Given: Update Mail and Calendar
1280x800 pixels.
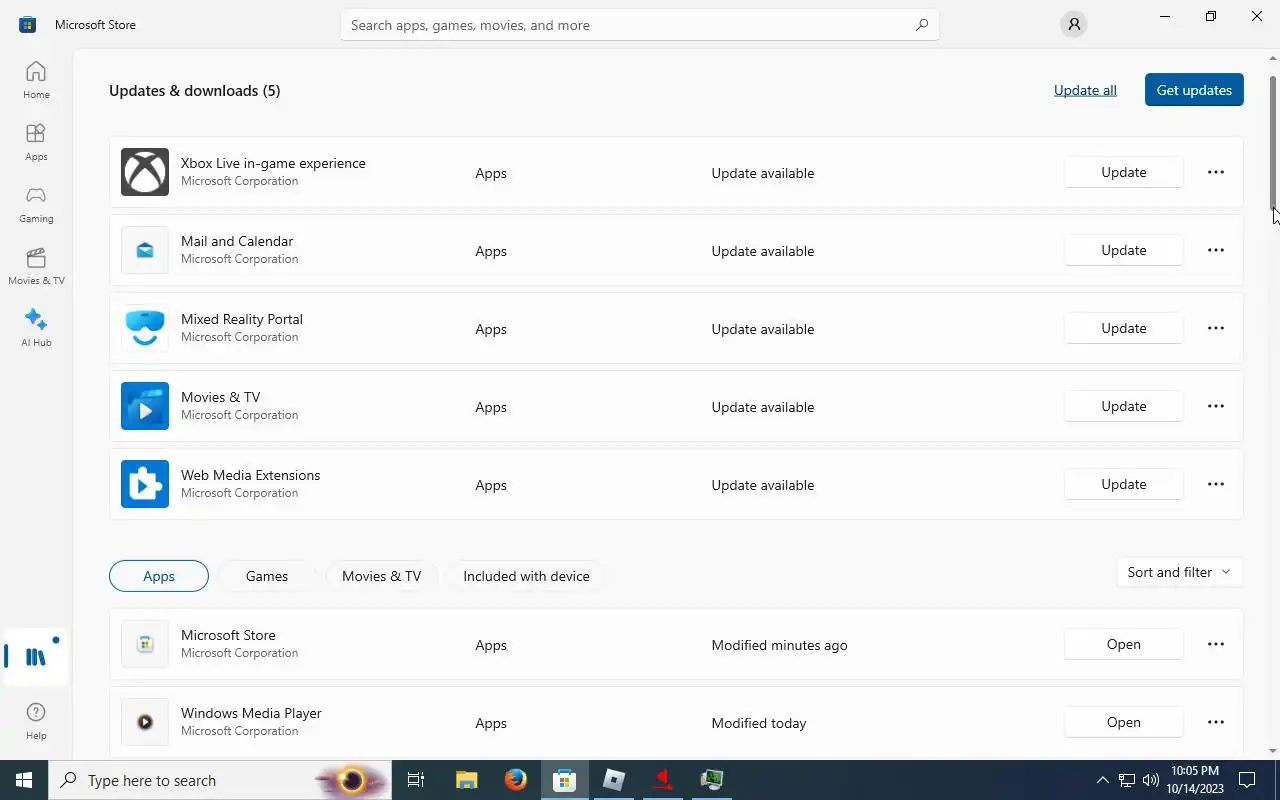Looking at the screenshot, I should (x=1124, y=250).
